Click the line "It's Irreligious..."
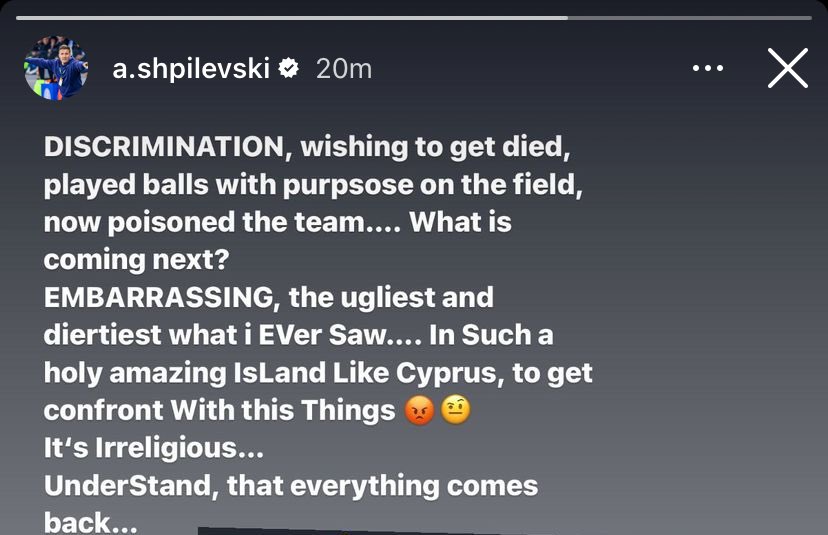Image resolution: width=828 pixels, height=535 pixels. (154, 449)
